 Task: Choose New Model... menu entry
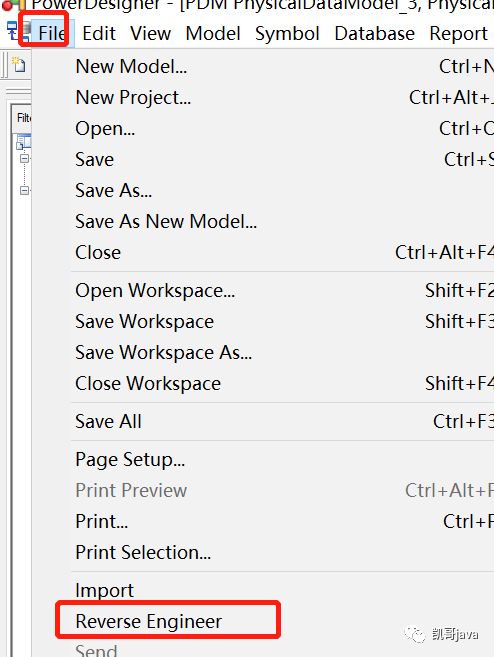[132, 66]
